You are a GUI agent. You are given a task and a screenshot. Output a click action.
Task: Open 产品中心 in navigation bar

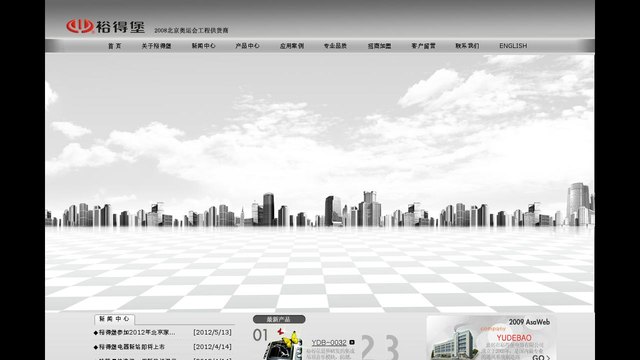click(247, 46)
